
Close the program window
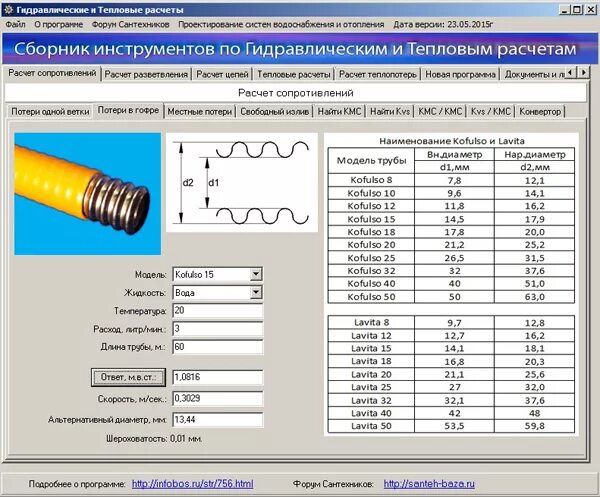click(x=590, y=9)
